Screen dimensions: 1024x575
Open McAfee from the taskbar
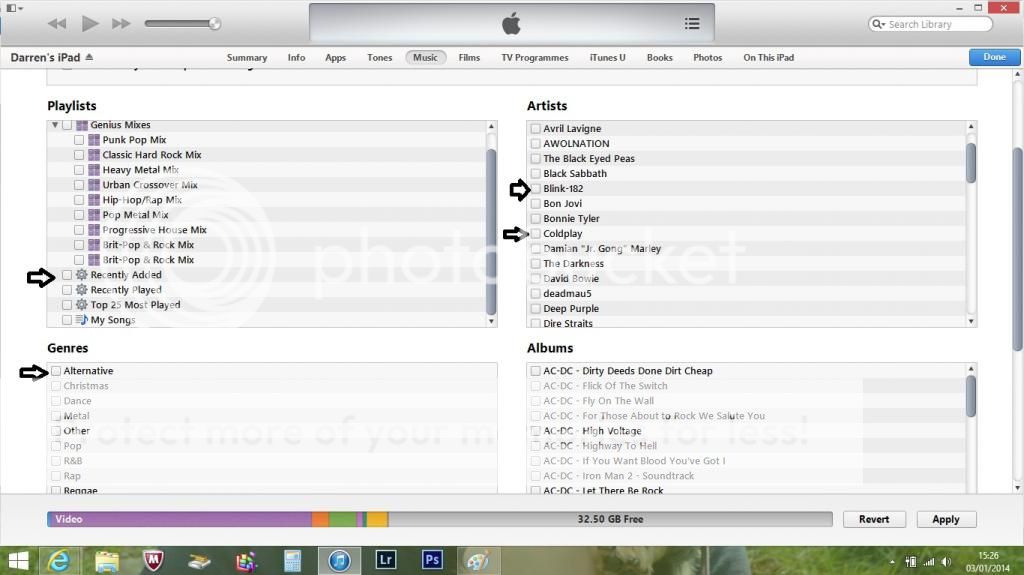pyautogui.click(x=153, y=561)
